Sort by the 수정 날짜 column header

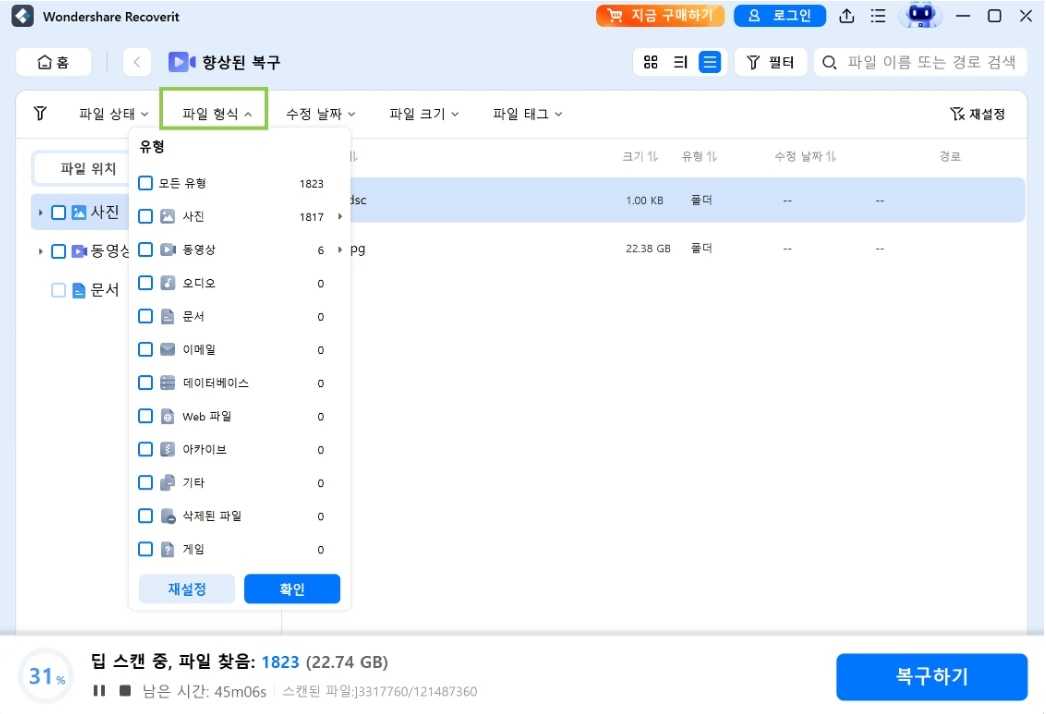point(805,157)
